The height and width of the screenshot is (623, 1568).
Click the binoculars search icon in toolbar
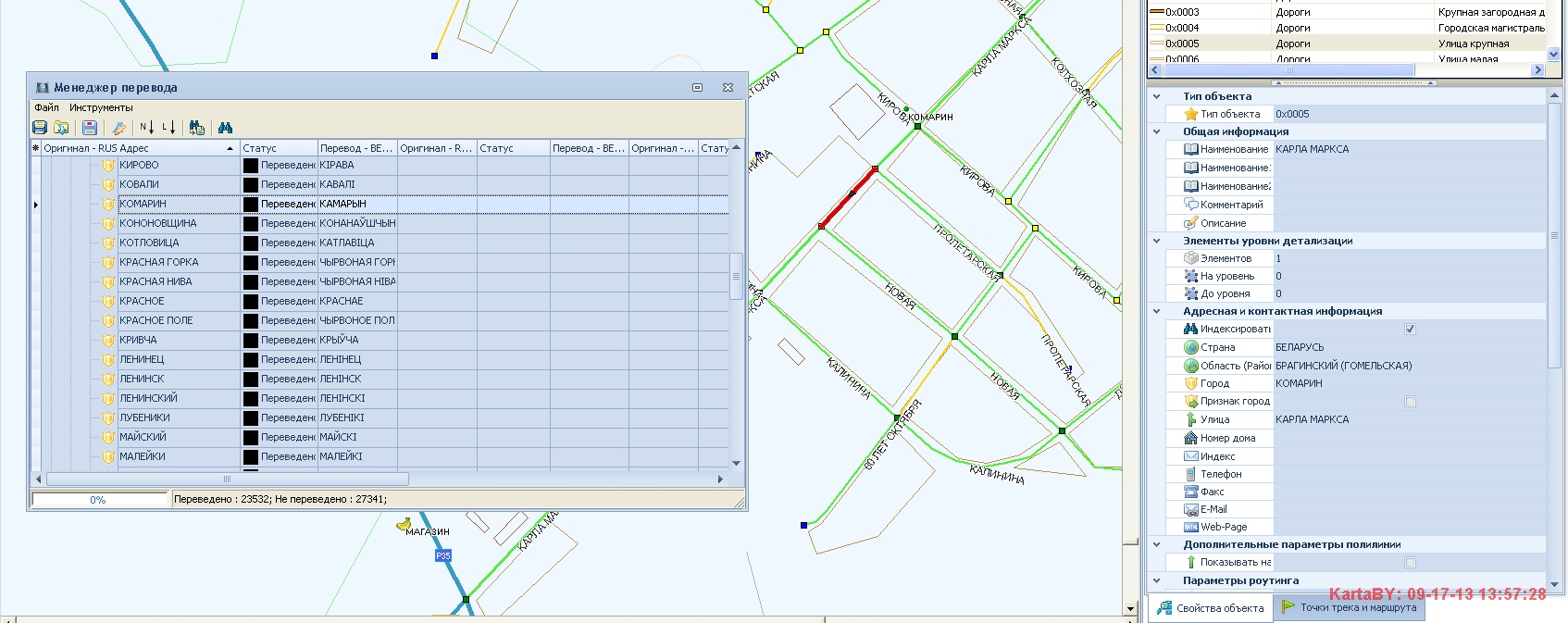[225, 128]
